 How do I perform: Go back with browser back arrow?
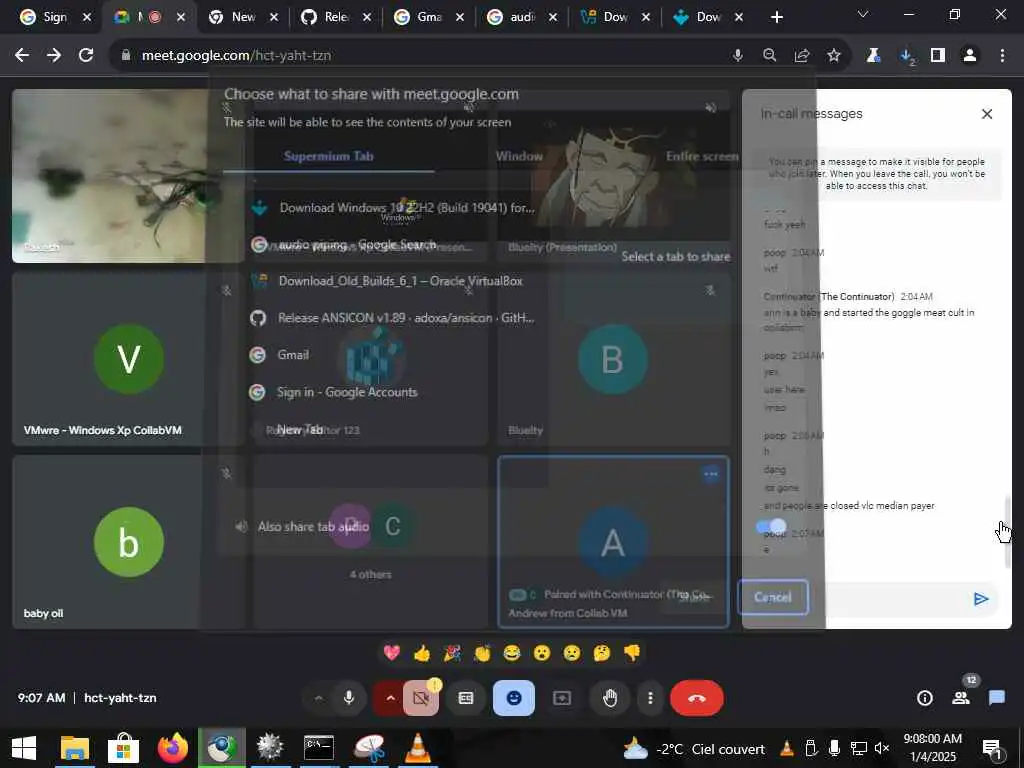pos(22,56)
